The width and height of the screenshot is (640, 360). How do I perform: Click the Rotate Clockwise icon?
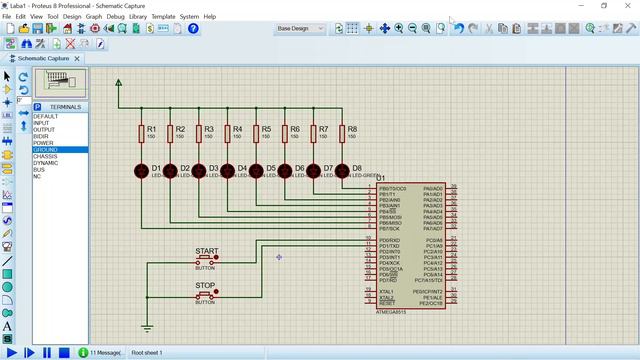23,77
